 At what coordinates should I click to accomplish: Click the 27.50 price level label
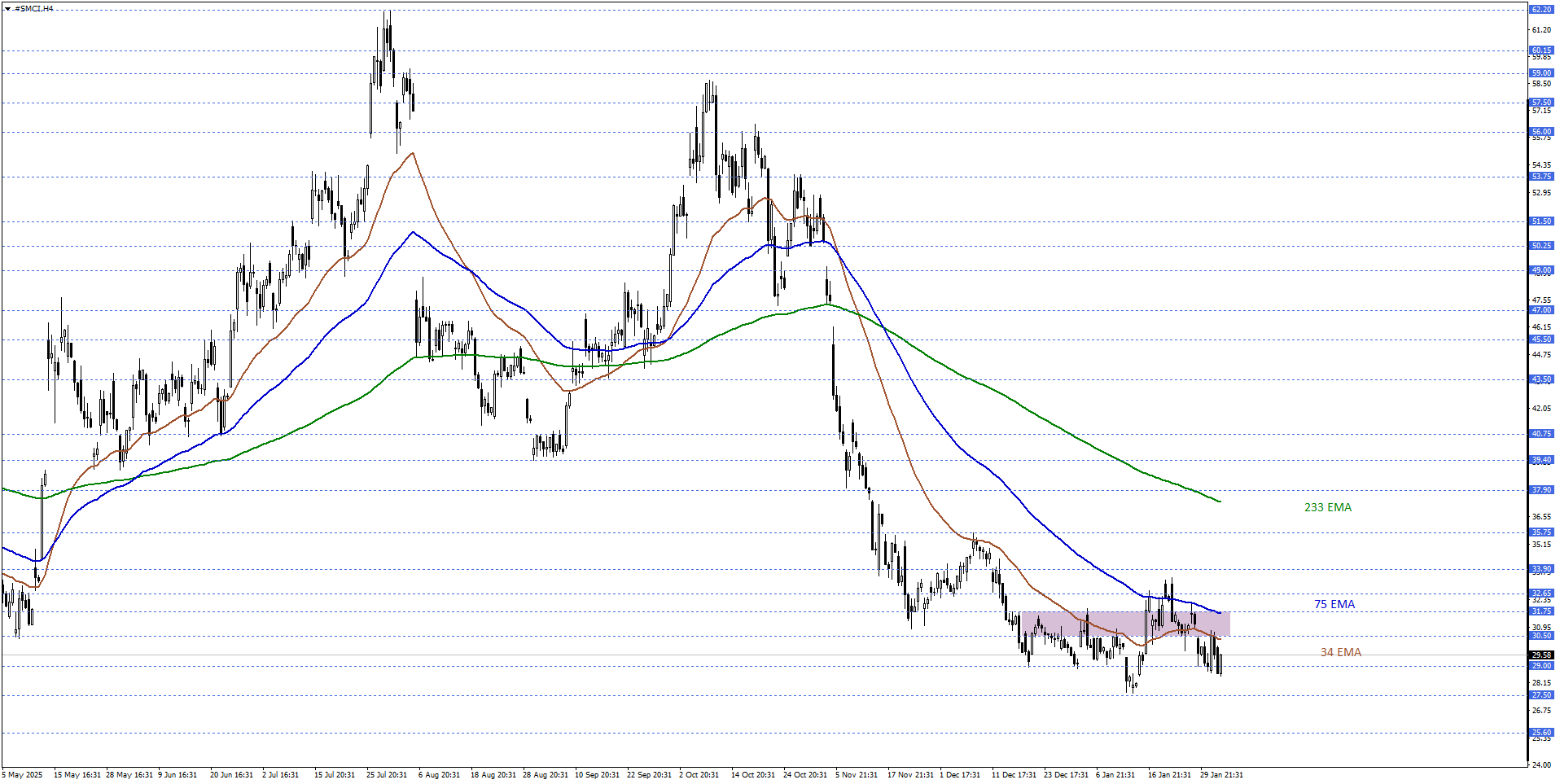point(1541,695)
